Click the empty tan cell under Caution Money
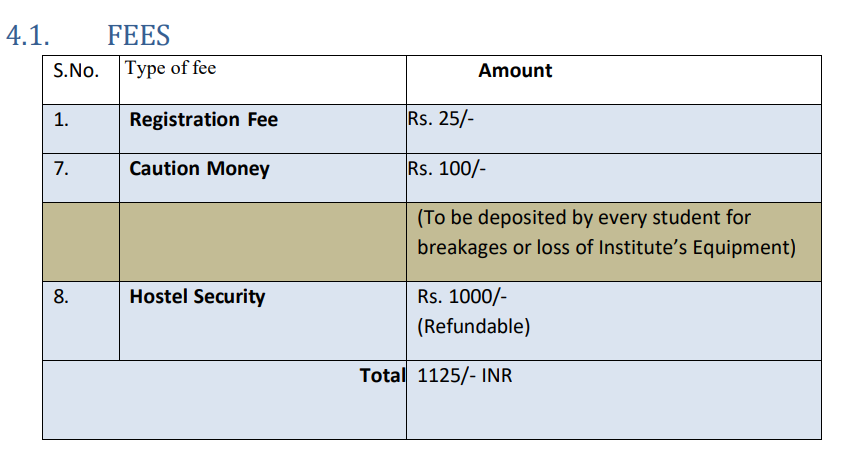 (262, 242)
